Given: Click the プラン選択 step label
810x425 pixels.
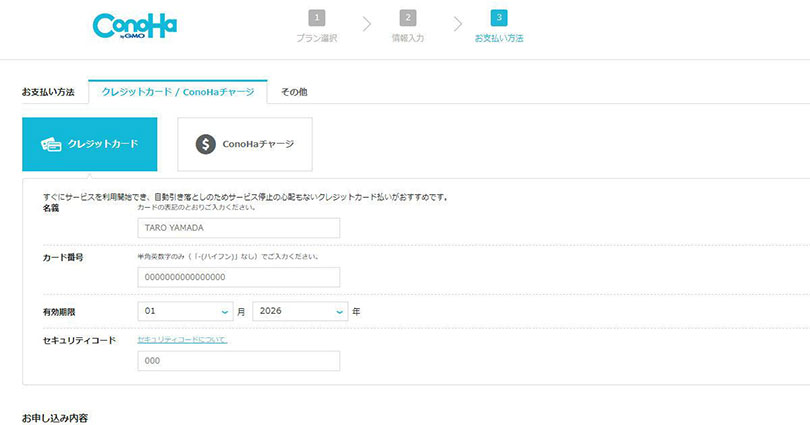Looking at the screenshot, I should 317,38.
